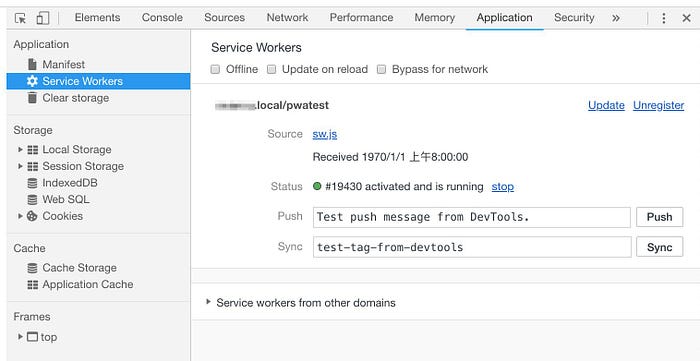Toggle the device toolbar icon
Viewport: 700px width, 361px height.
click(x=43, y=18)
